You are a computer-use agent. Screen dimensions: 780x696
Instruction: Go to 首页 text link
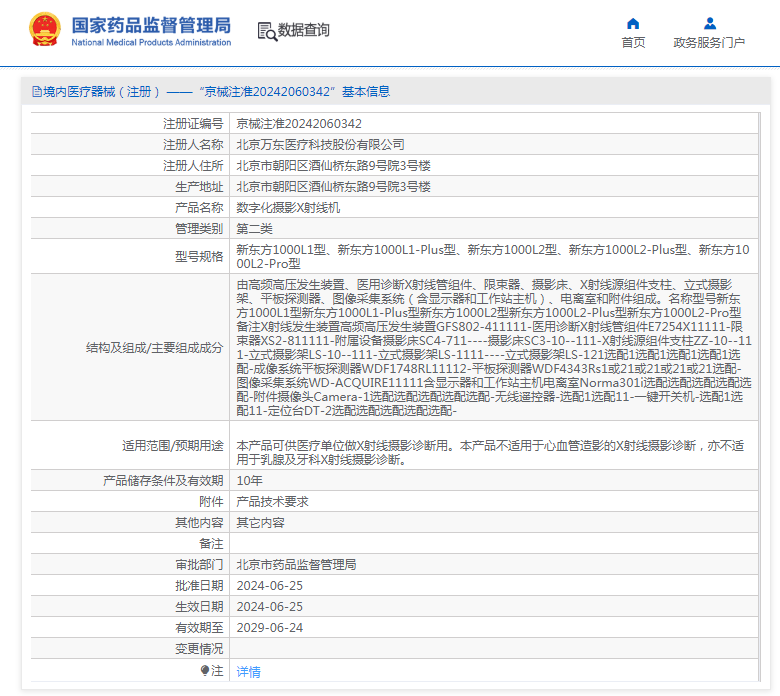coord(633,43)
